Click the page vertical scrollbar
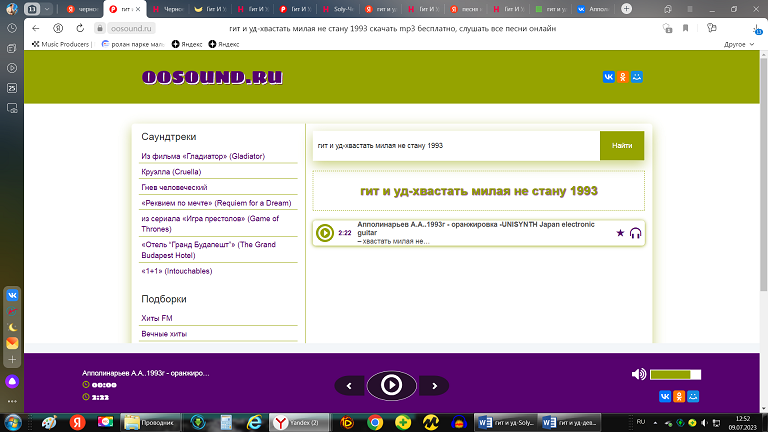The image size is (768, 432). click(764, 174)
